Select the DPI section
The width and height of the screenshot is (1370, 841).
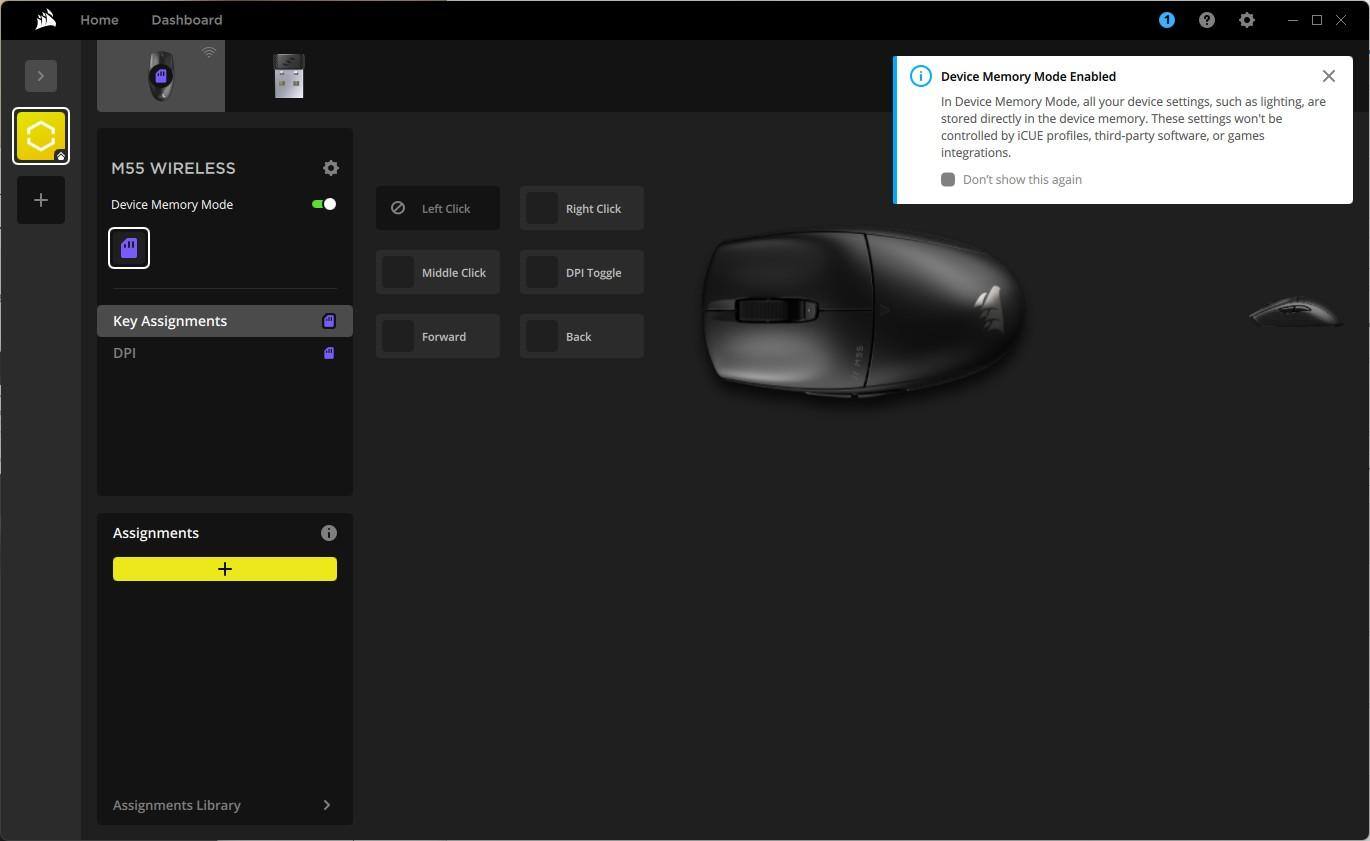pos(124,353)
